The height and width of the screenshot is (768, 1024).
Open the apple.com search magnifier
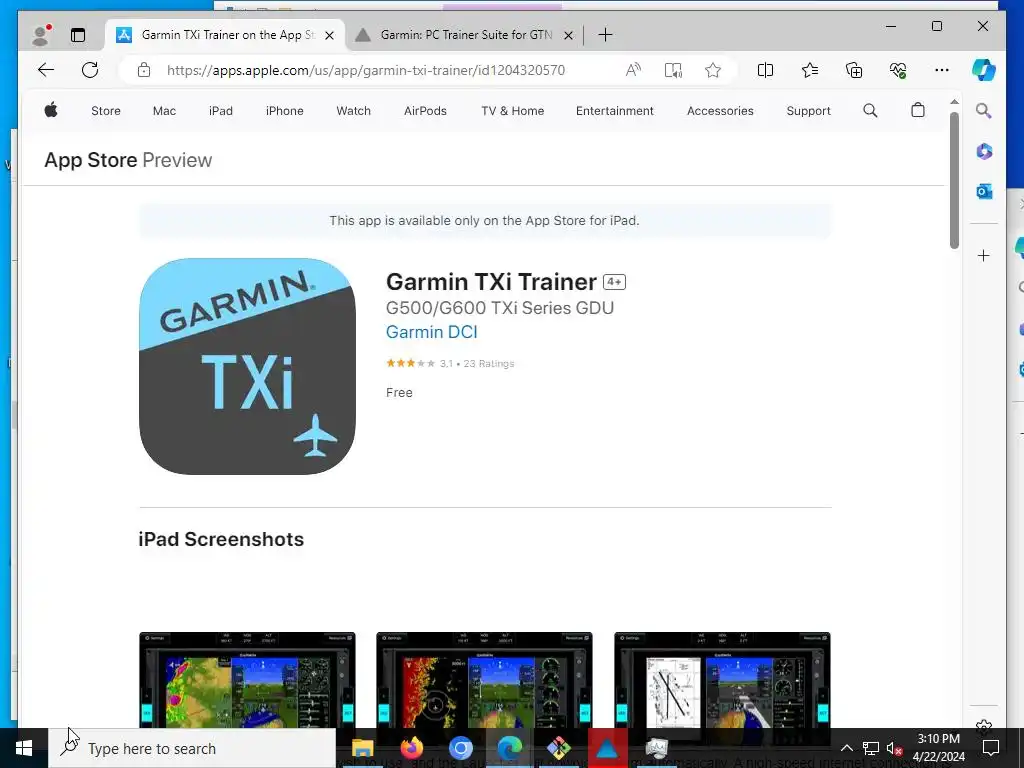click(870, 110)
